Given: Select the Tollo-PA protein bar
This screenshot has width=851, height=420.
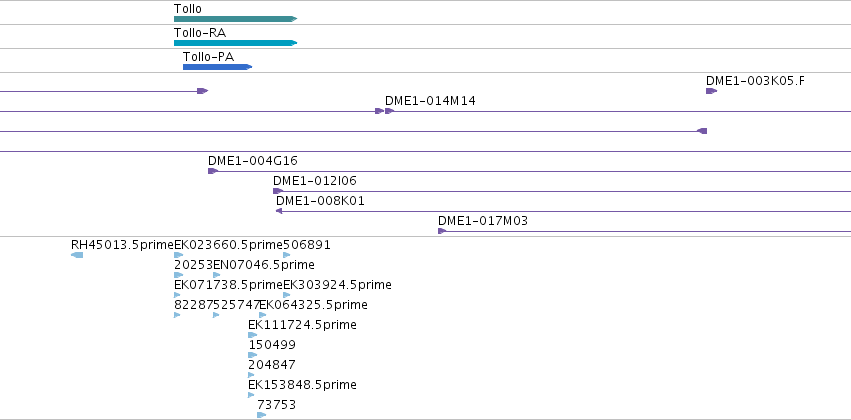Looking at the screenshot, I should [218, 67].
